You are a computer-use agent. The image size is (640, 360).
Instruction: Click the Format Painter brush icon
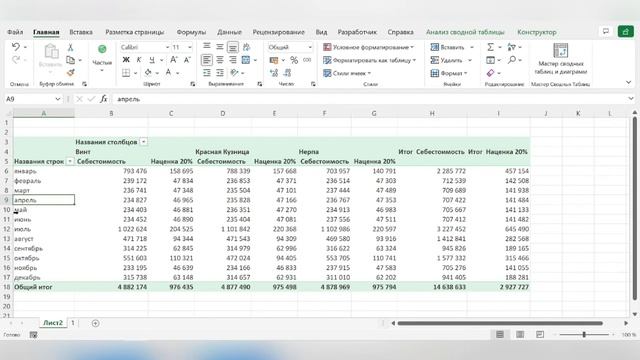pos(70,73)
